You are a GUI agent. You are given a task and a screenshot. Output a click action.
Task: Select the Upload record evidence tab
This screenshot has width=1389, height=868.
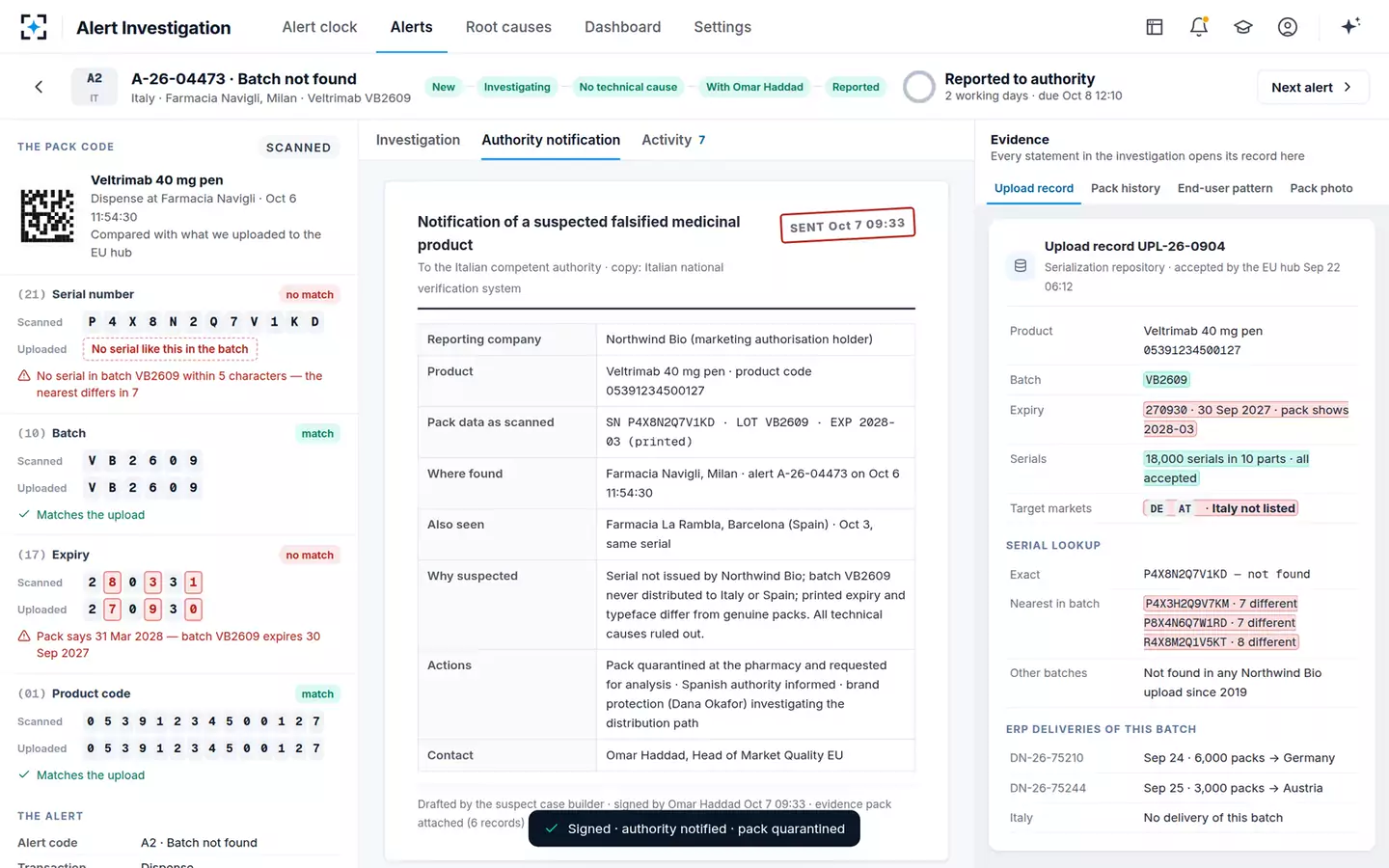click(x=1033, y=188)
